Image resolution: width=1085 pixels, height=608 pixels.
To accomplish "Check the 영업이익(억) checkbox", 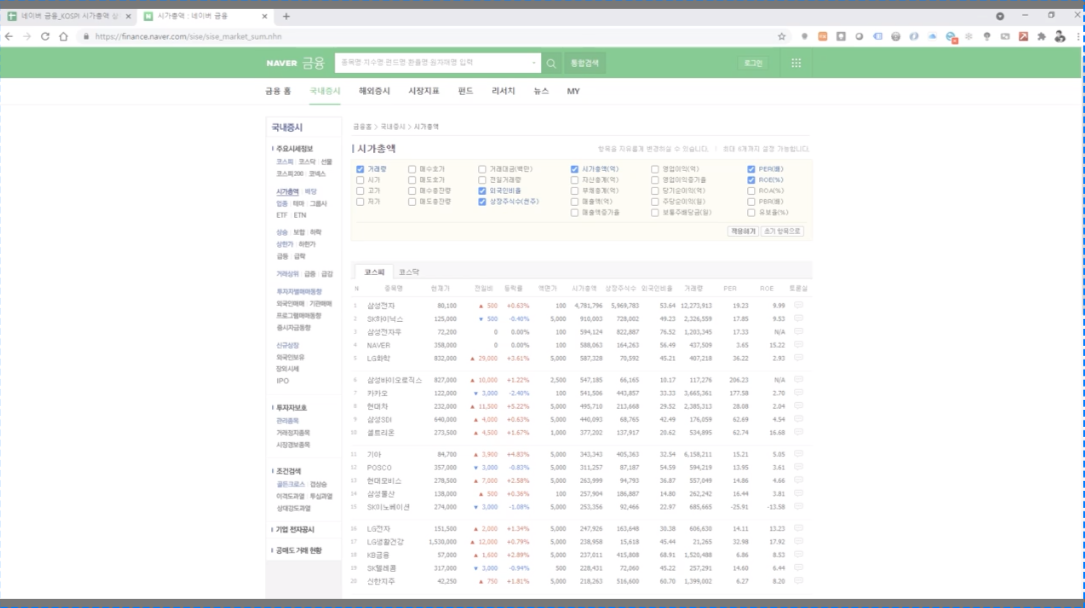I will (x=655, y=169).
